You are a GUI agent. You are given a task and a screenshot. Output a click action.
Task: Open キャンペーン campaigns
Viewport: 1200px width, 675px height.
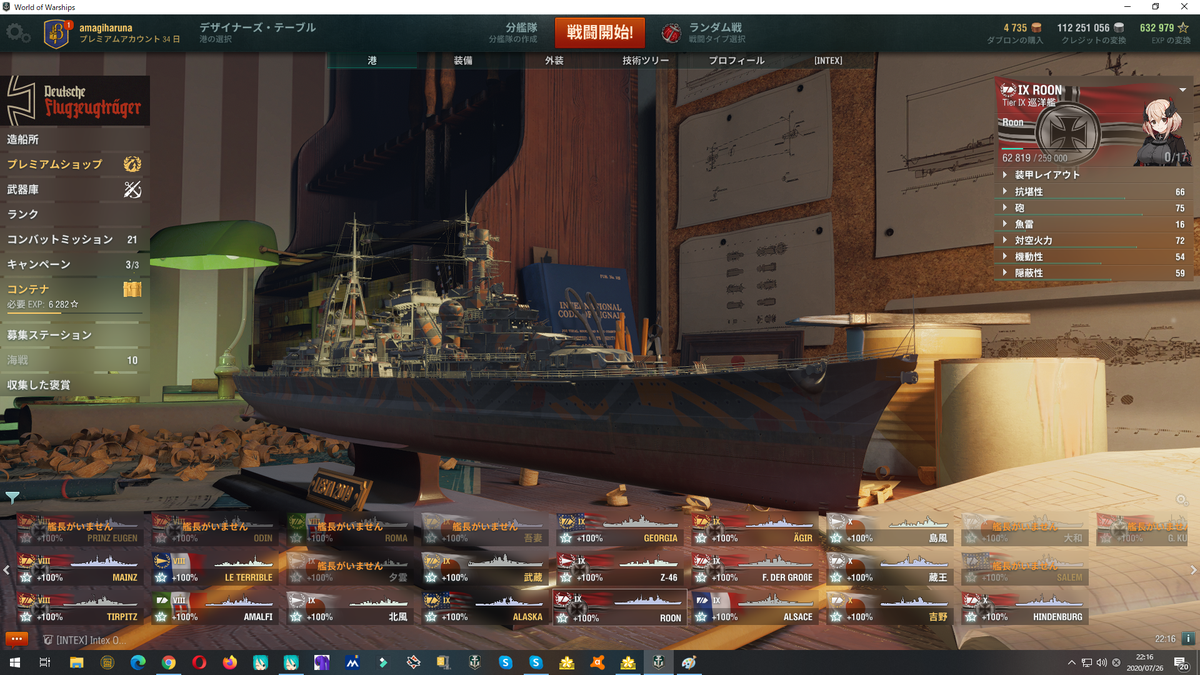tap(75, 265)
